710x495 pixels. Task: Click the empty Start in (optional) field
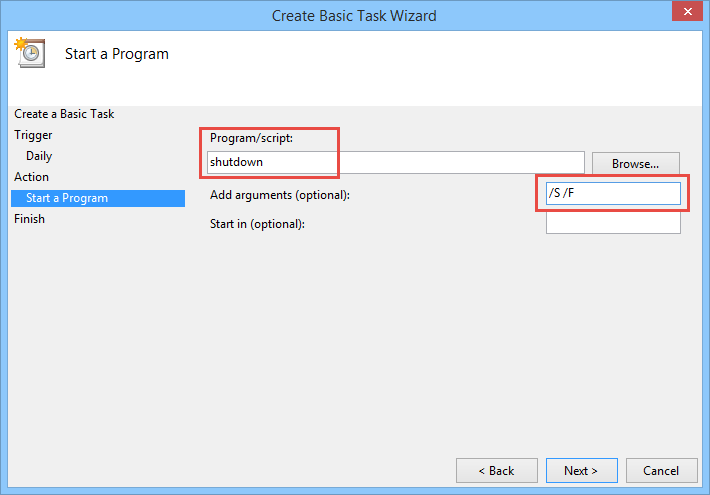pos(613,223)
